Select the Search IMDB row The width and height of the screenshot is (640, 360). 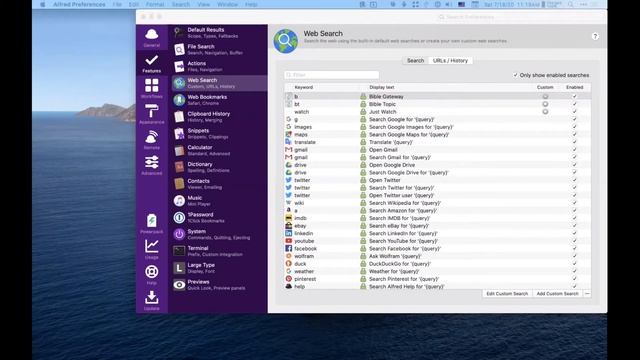[437, 218]
